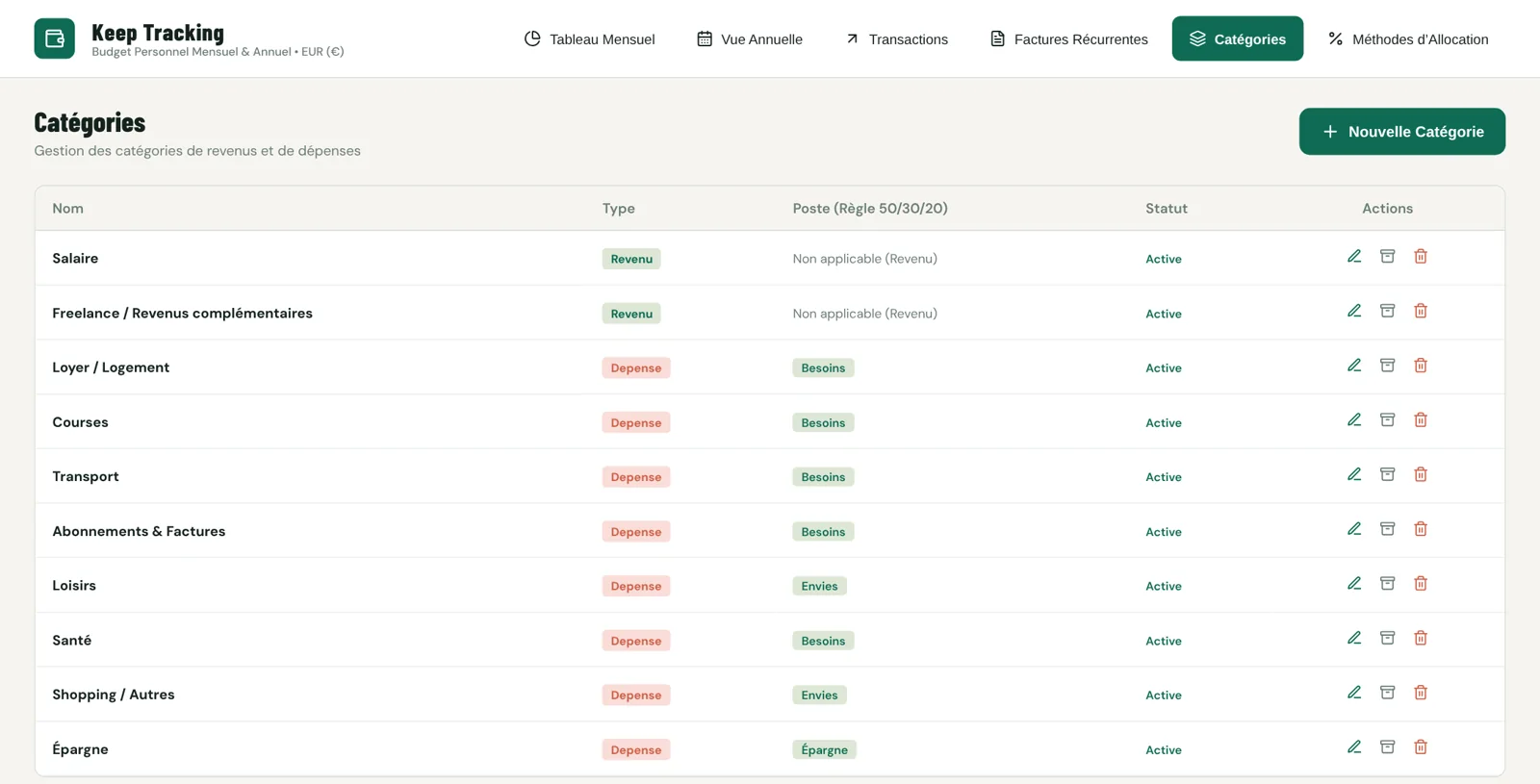Edit the Abonnements & Factures category
Viewport: 1540px width, 784px height.
1354,529
